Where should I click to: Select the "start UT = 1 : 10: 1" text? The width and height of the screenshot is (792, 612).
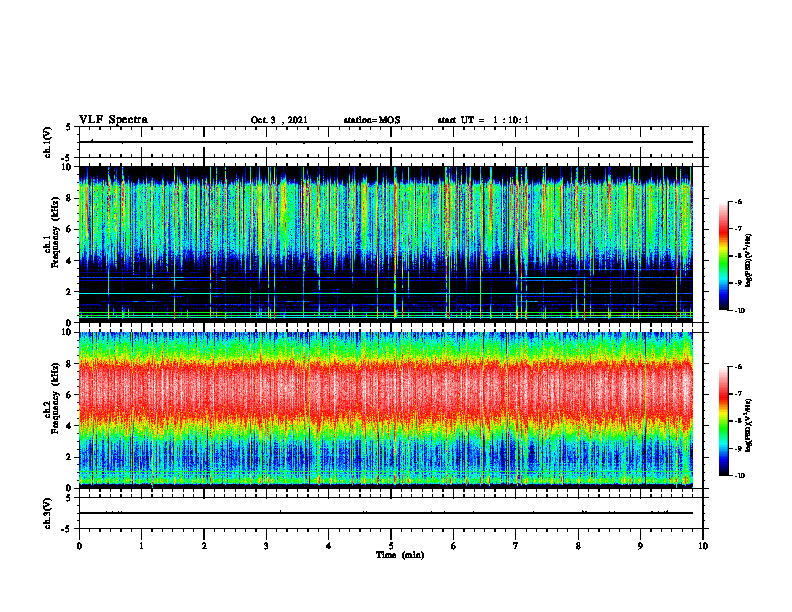(483, 120)
